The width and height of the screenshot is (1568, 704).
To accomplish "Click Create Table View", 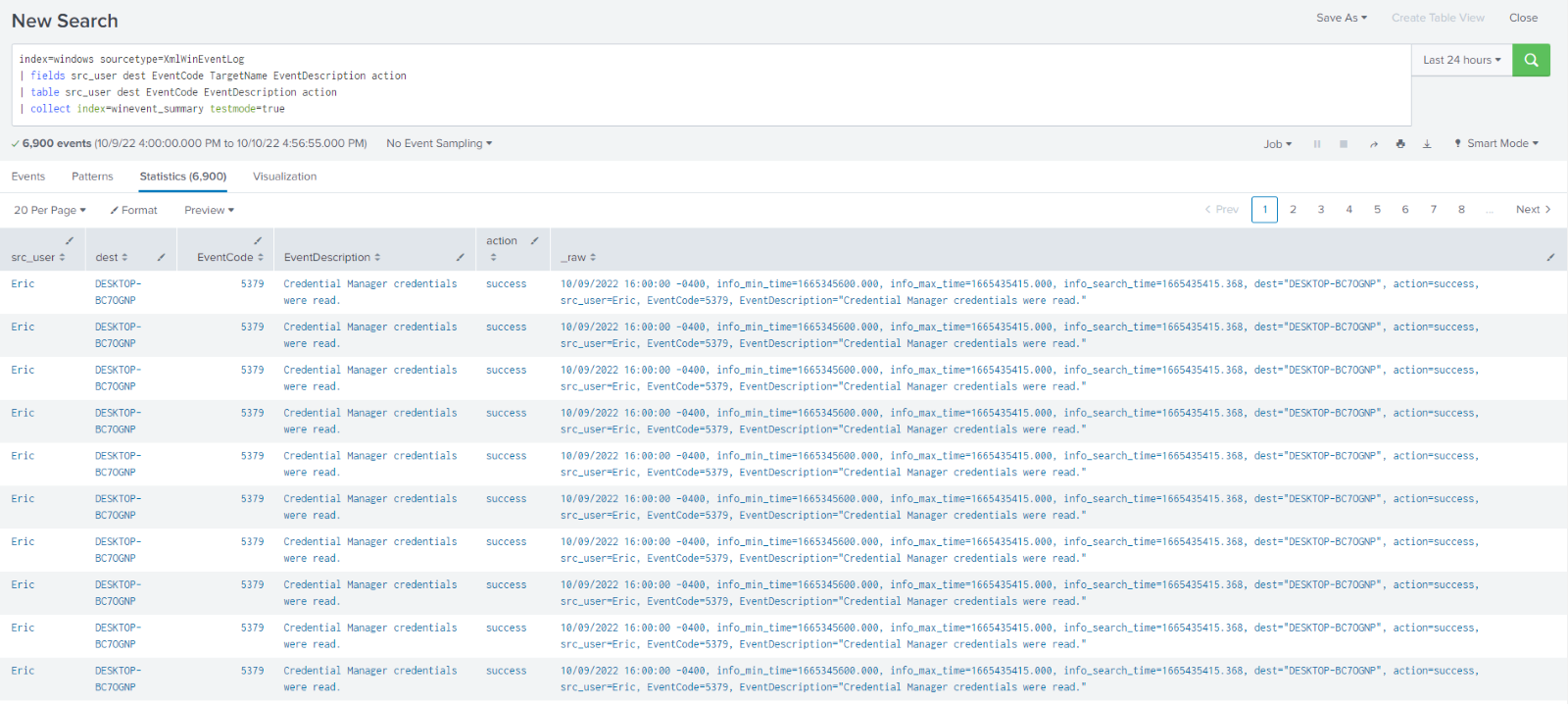I will [1438, 18].
